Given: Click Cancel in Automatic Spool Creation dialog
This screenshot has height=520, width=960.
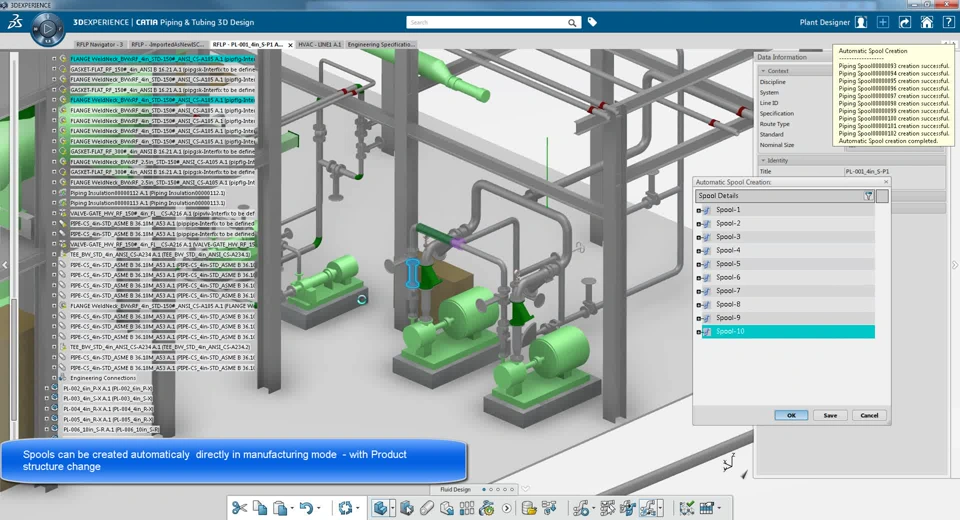Looking at the screenshot, I should pyautogui.click(x=869, y=415).
